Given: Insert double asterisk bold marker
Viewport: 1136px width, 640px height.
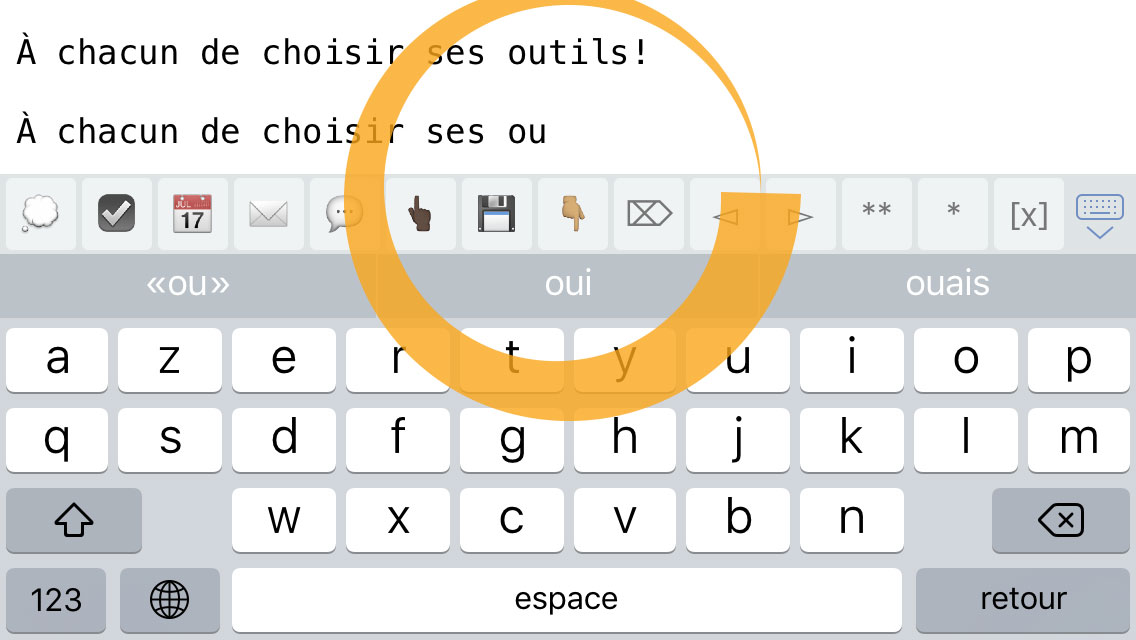Looking at the screenshot, I should [877, 215].
